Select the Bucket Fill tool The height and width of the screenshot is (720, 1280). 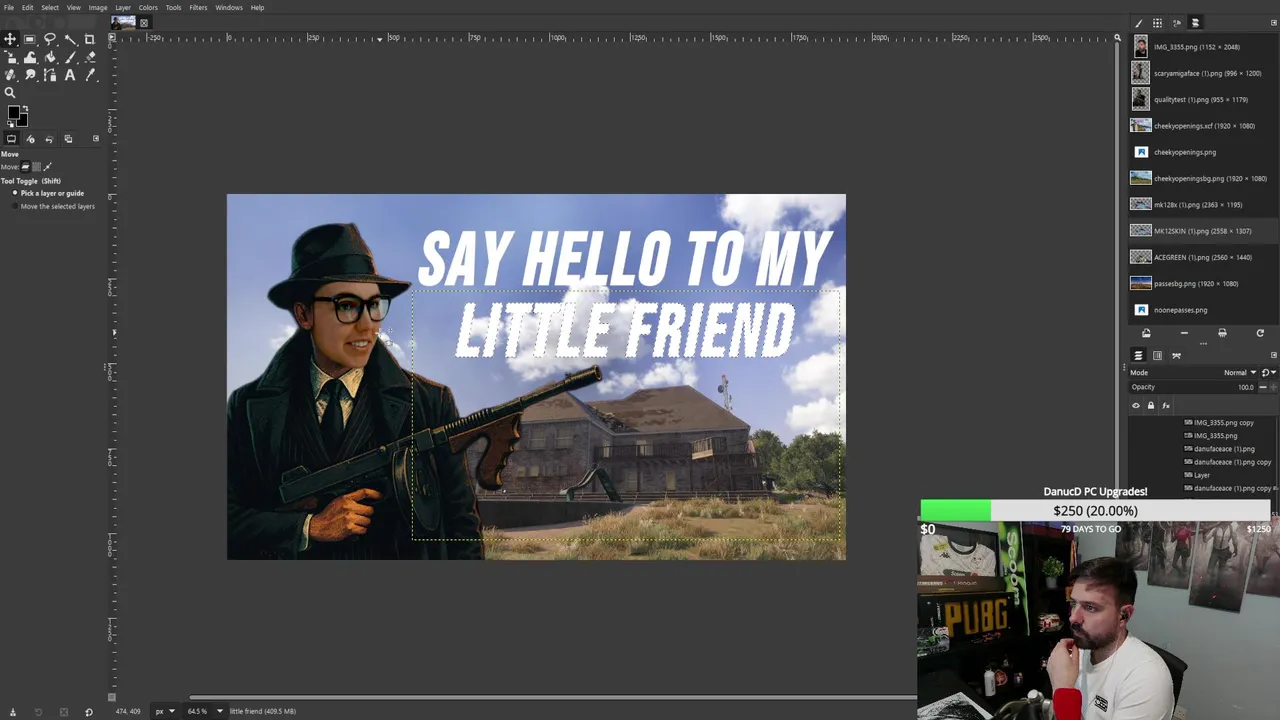pos(50,57)
